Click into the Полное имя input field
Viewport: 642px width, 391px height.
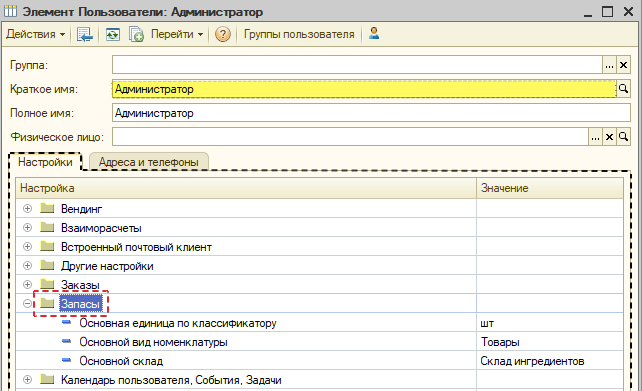coord(371,113)
